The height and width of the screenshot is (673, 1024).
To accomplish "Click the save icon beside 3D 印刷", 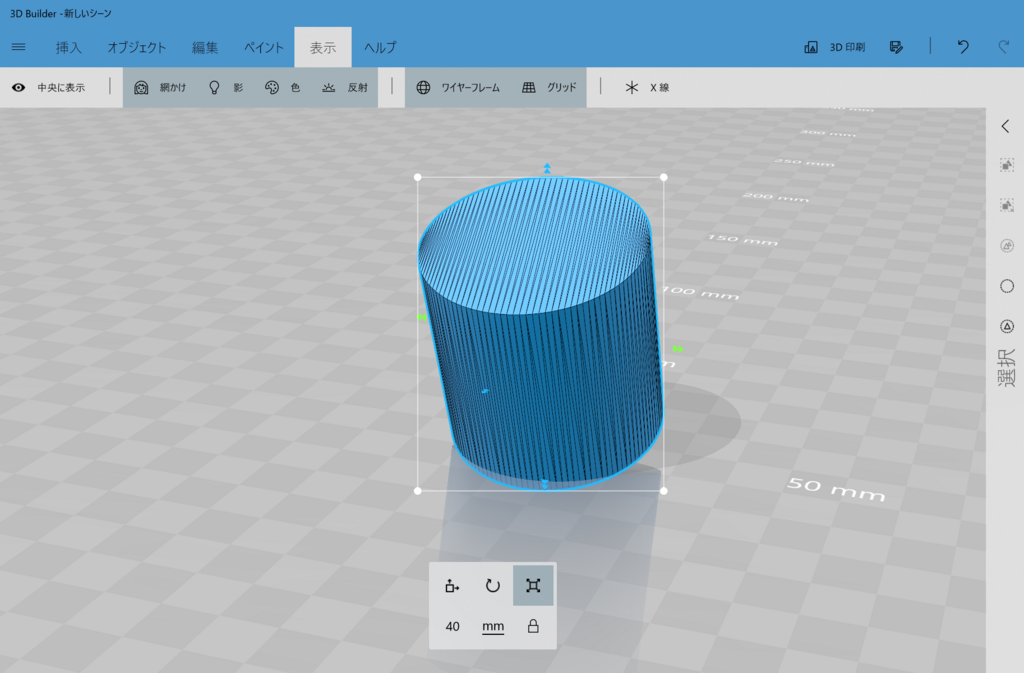I will coord(896,47).
